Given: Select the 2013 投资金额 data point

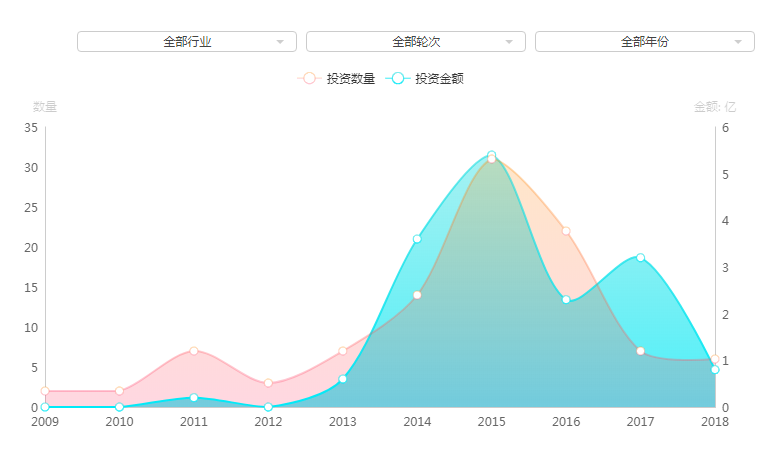Looking at the screenshot, I should pos(342,379).
